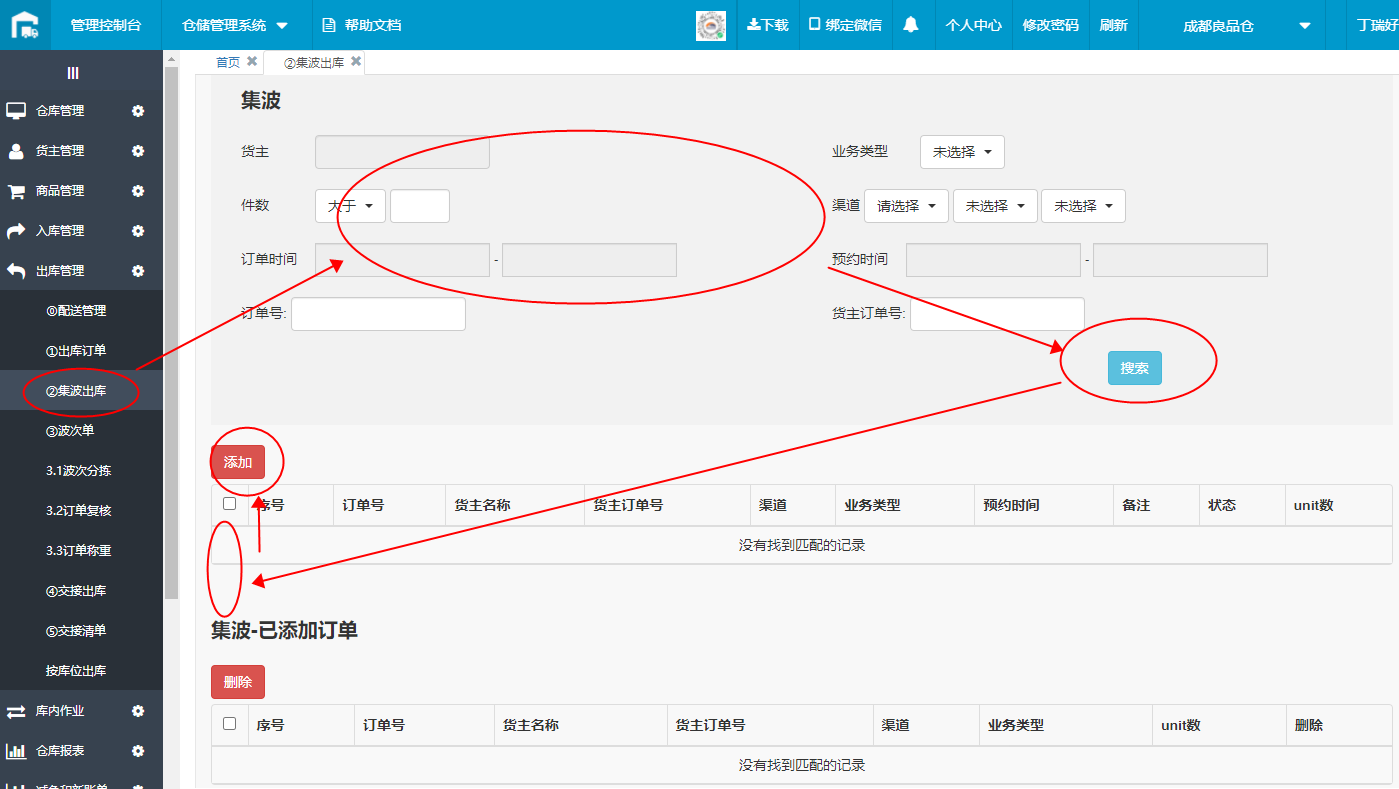The width and height of the screenshot is (1399, 789).
Task: Click the 货主 input field
Action: [x=402, y=152]
